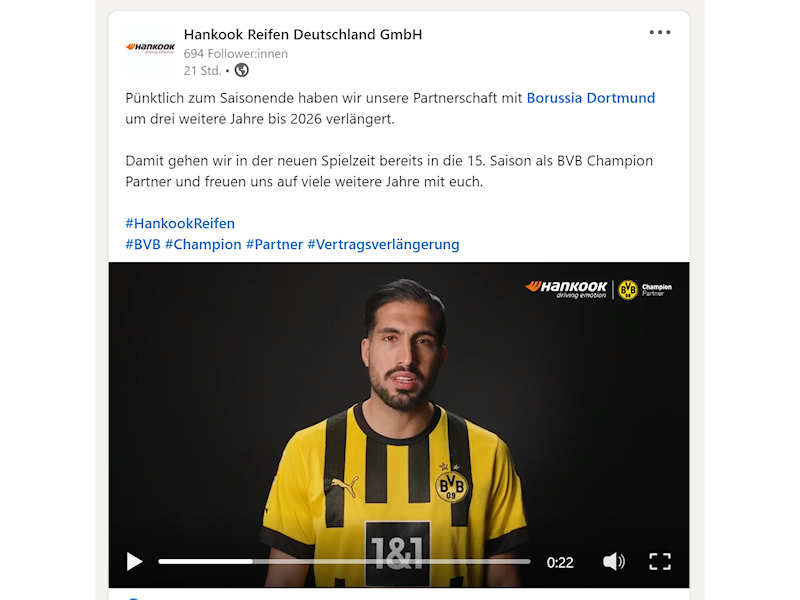Mute the video volume speaker icon
The width and height of the screenshot is (800, 600).
[x=613, y=561]
